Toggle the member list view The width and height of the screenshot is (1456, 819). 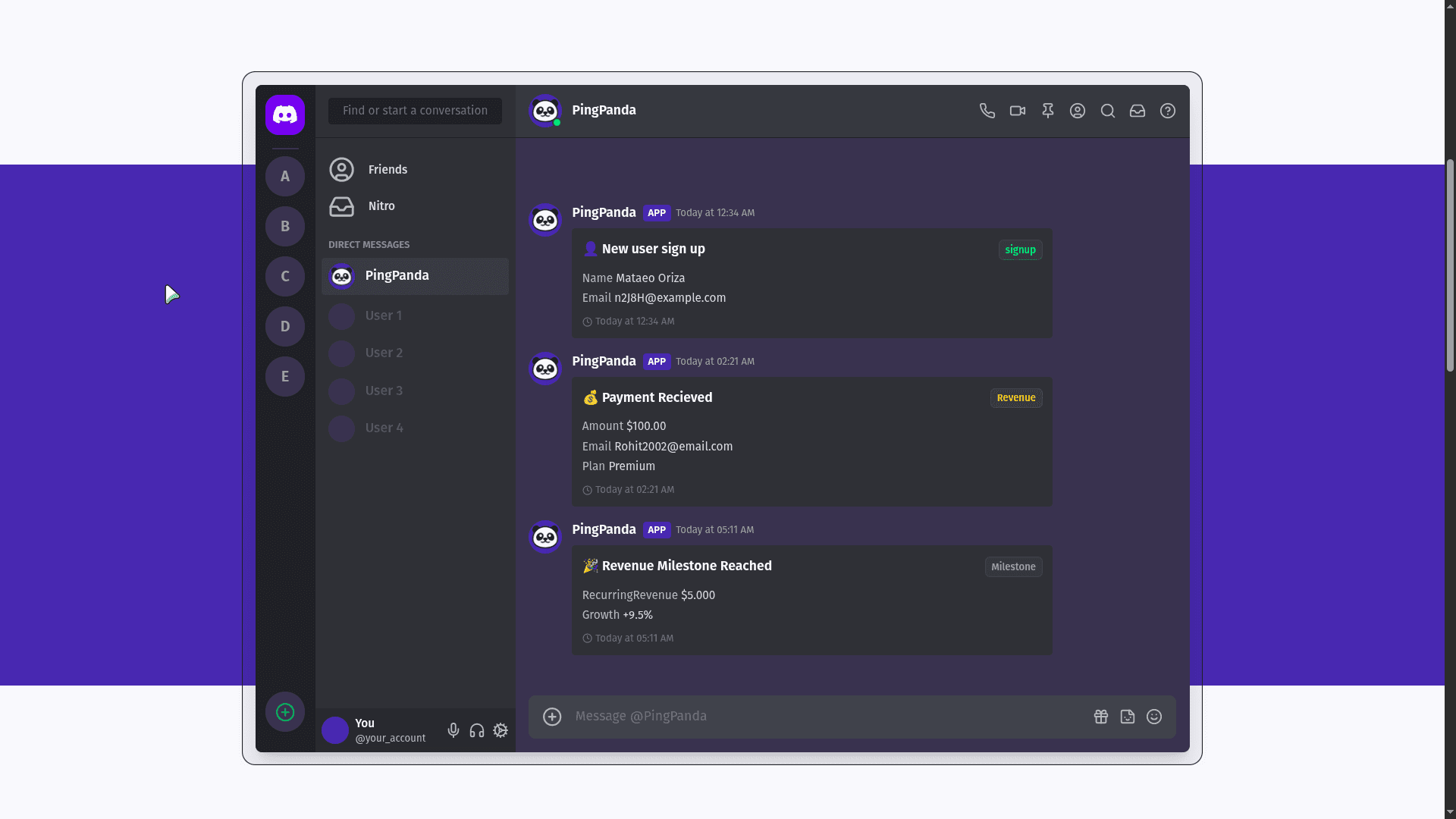[1078, 111]
